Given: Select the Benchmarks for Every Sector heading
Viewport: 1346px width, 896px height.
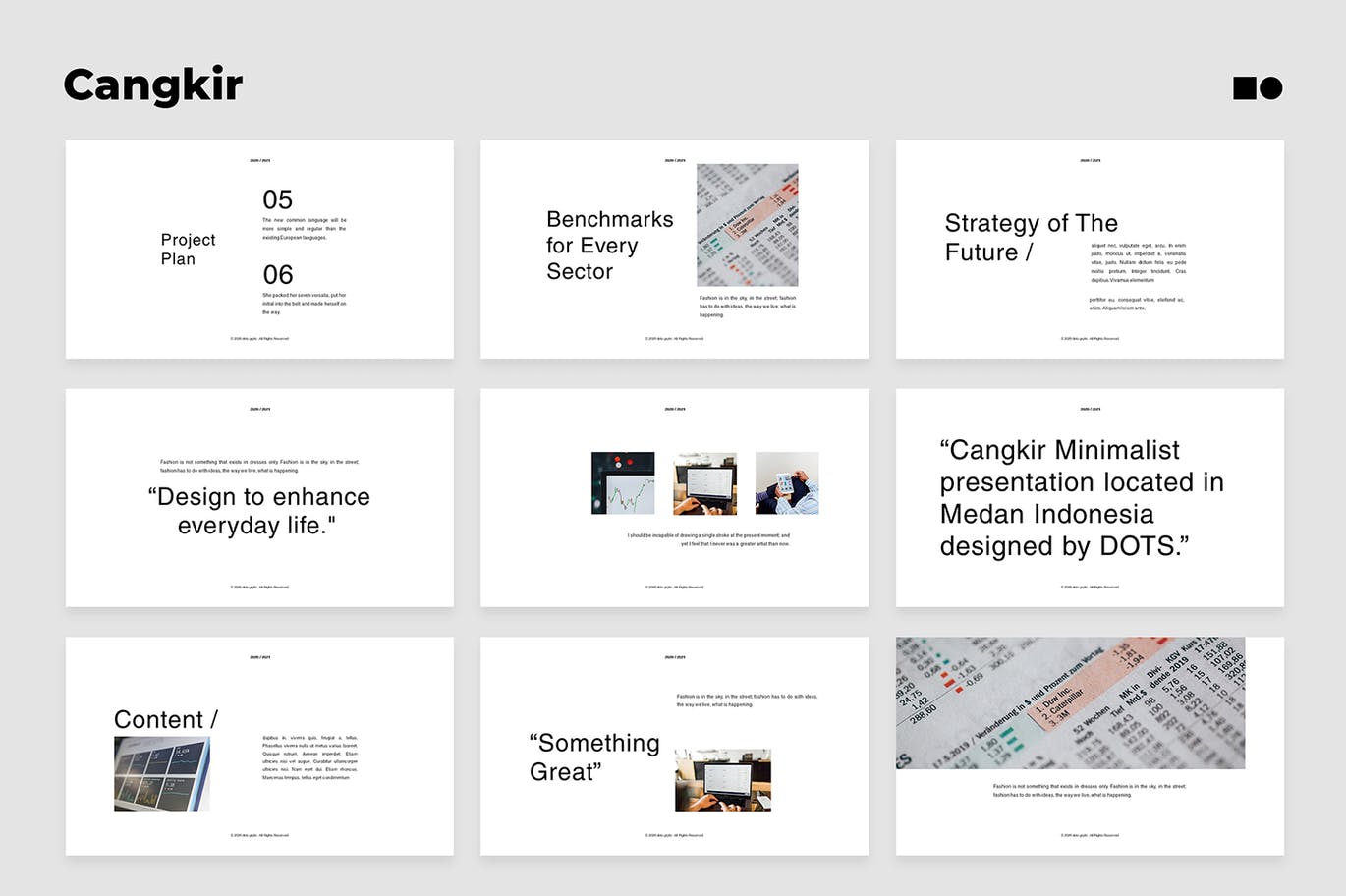Looking at the screenshot, I should click(x=609, y=246).
